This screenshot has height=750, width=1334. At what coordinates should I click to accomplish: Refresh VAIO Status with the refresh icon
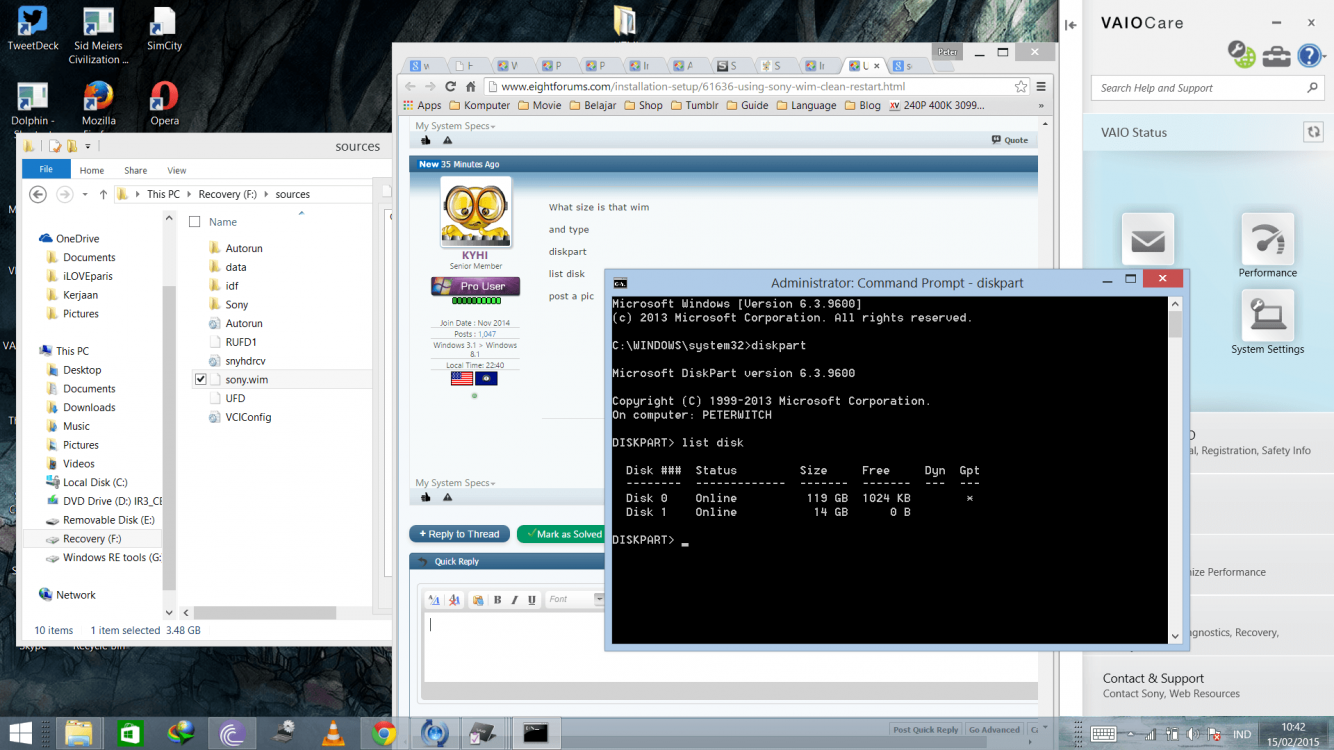1313,132
